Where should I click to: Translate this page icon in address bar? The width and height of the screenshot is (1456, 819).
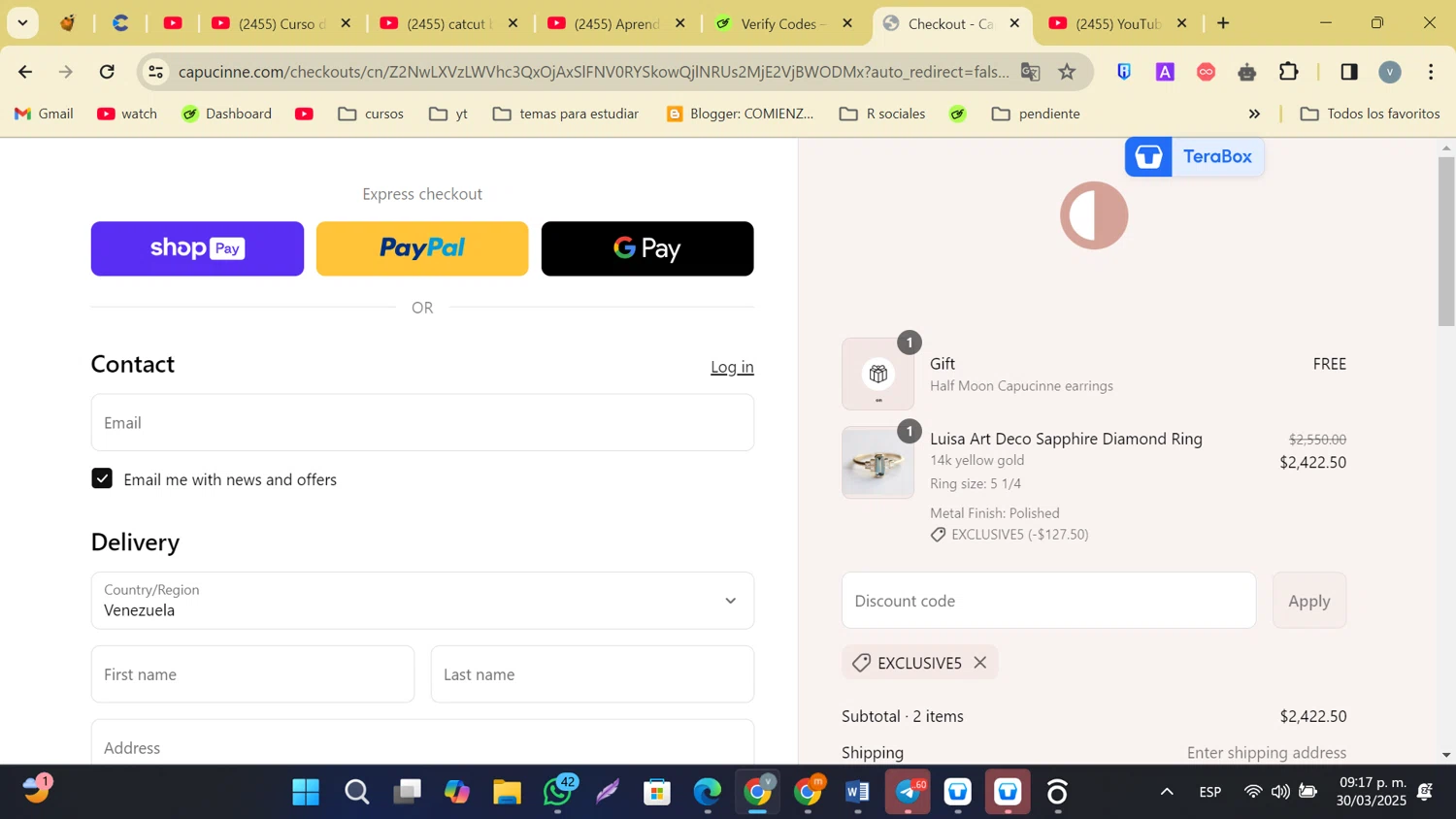click(x=1030, y=72)
